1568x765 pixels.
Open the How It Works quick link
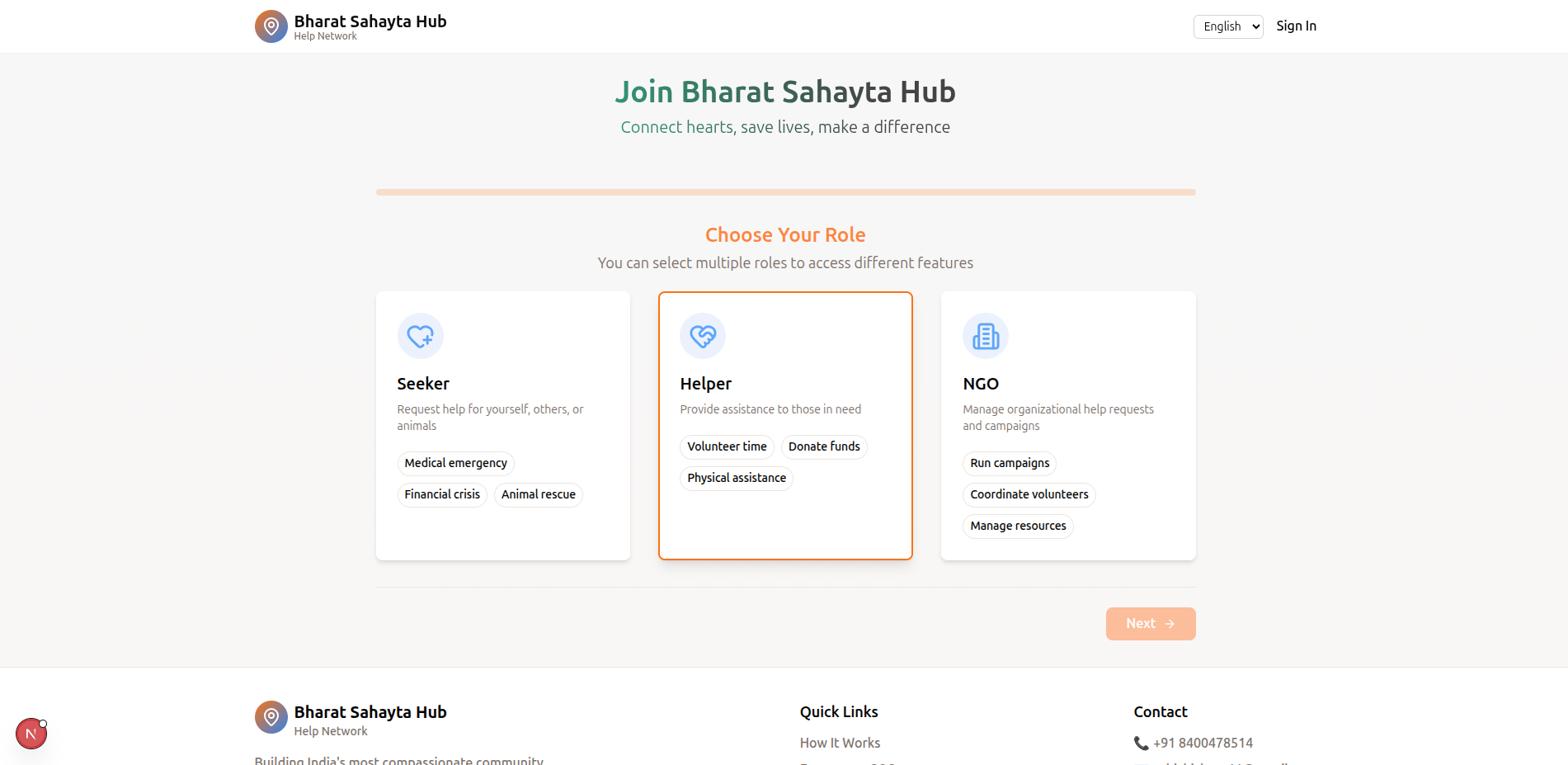click(x=839, y=743)
